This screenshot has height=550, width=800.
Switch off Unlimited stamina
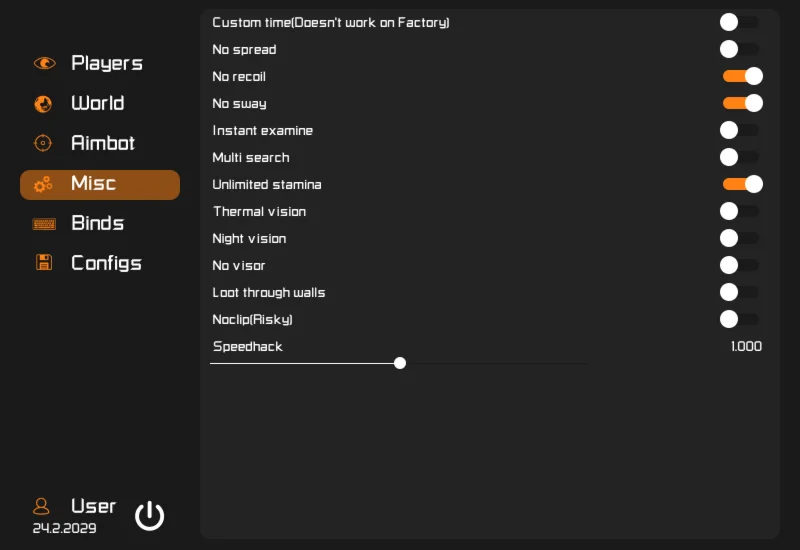click(743, 184)
